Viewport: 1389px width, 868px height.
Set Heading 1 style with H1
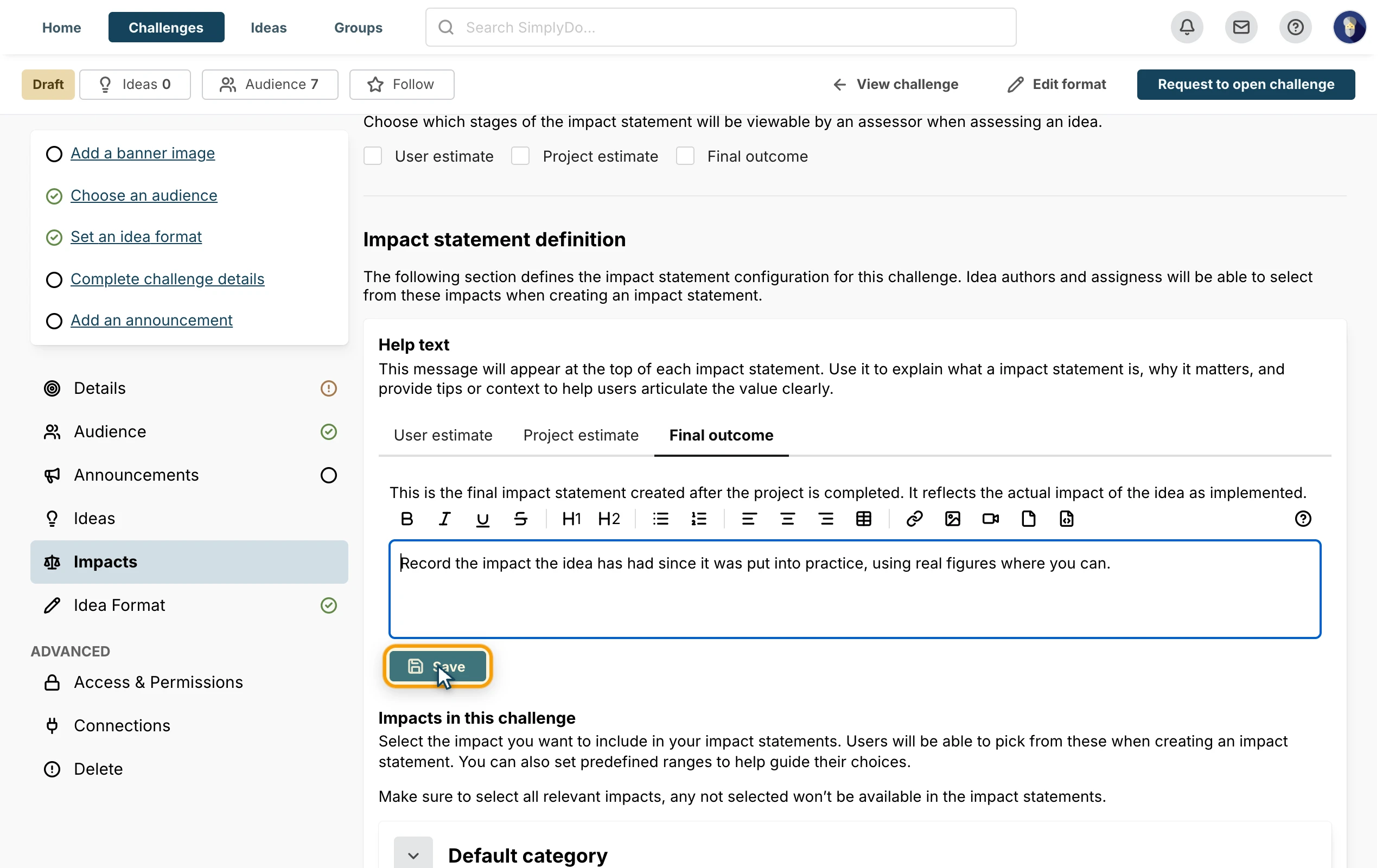[x=571, y=519]
